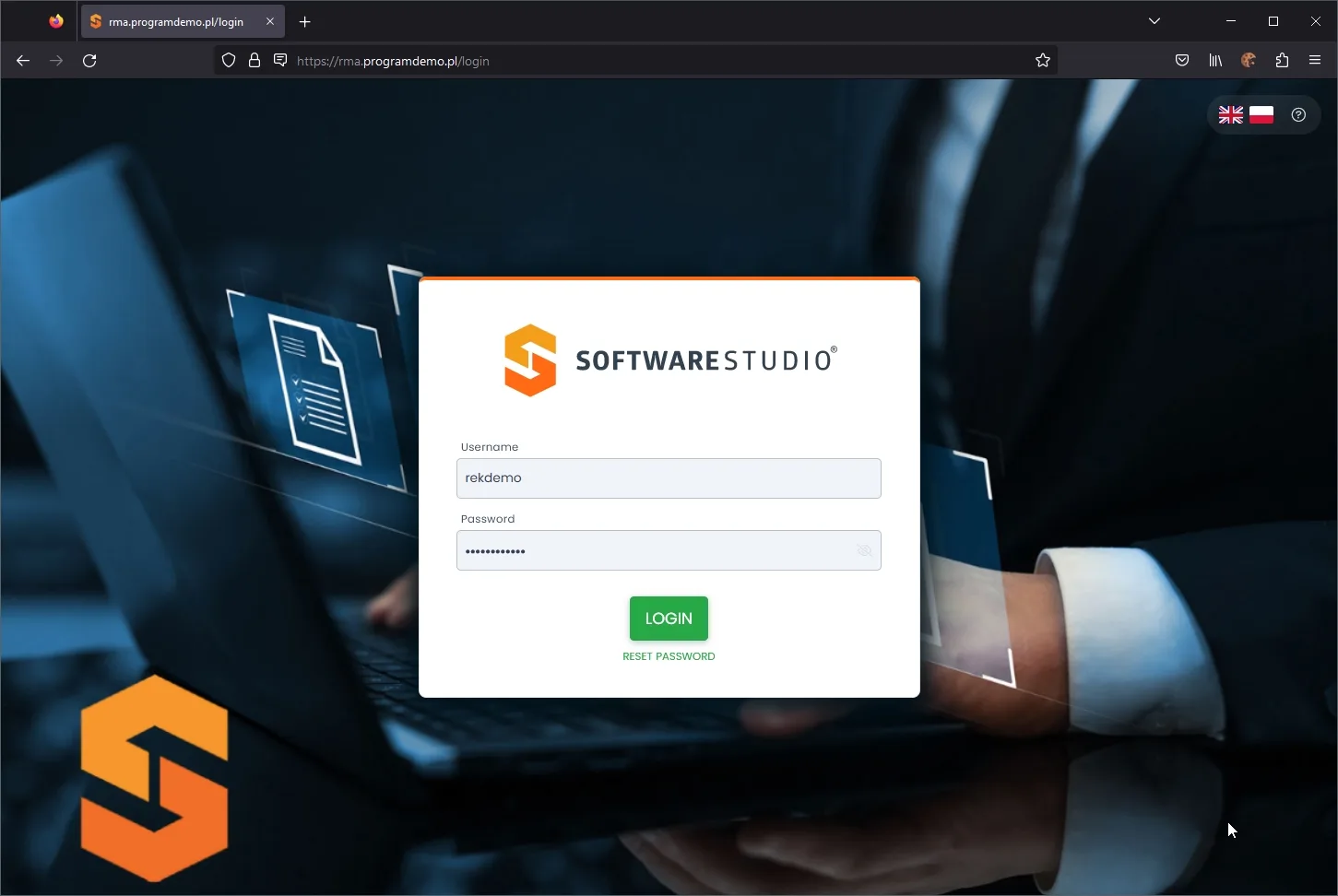This screenshot has width=1338, height=896.
Task: Minimize the Firefox window
Action: pos(1231,21)
